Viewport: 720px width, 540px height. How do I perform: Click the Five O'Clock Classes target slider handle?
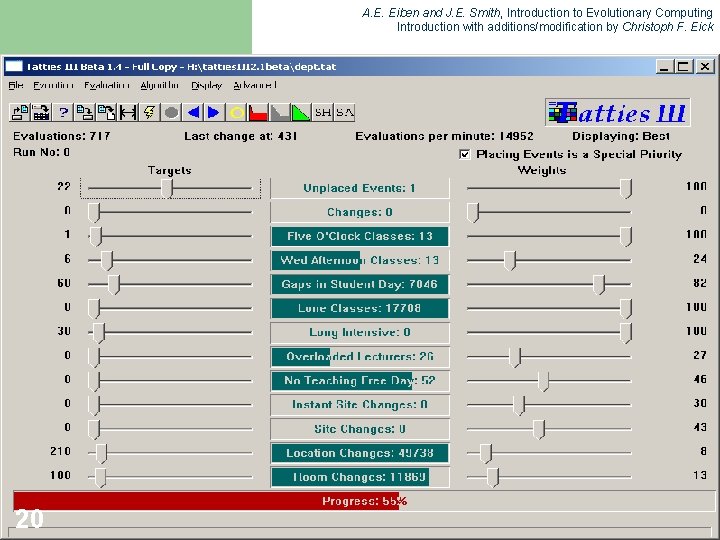pos(96,236)
